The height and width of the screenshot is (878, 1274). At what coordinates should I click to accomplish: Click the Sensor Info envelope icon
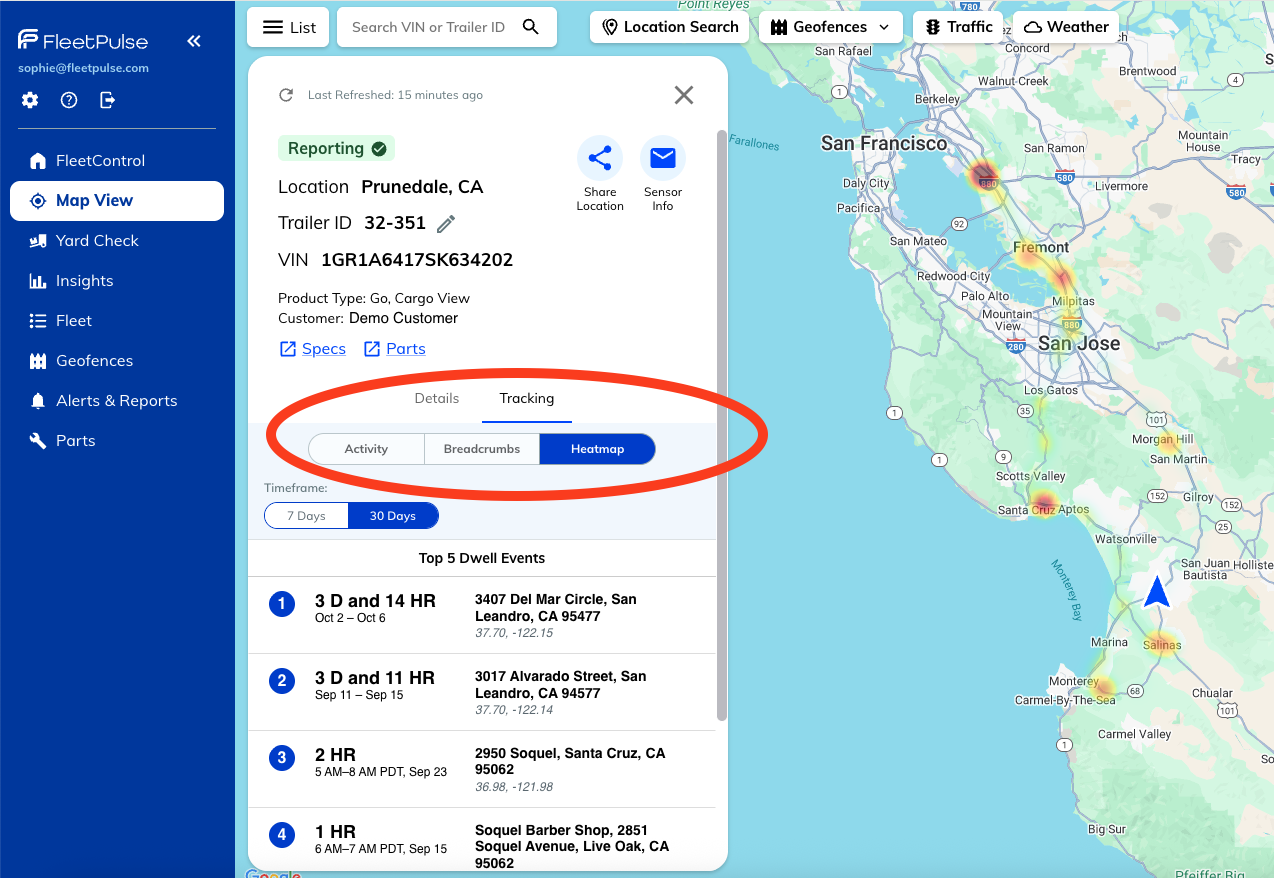click(662, 158)
